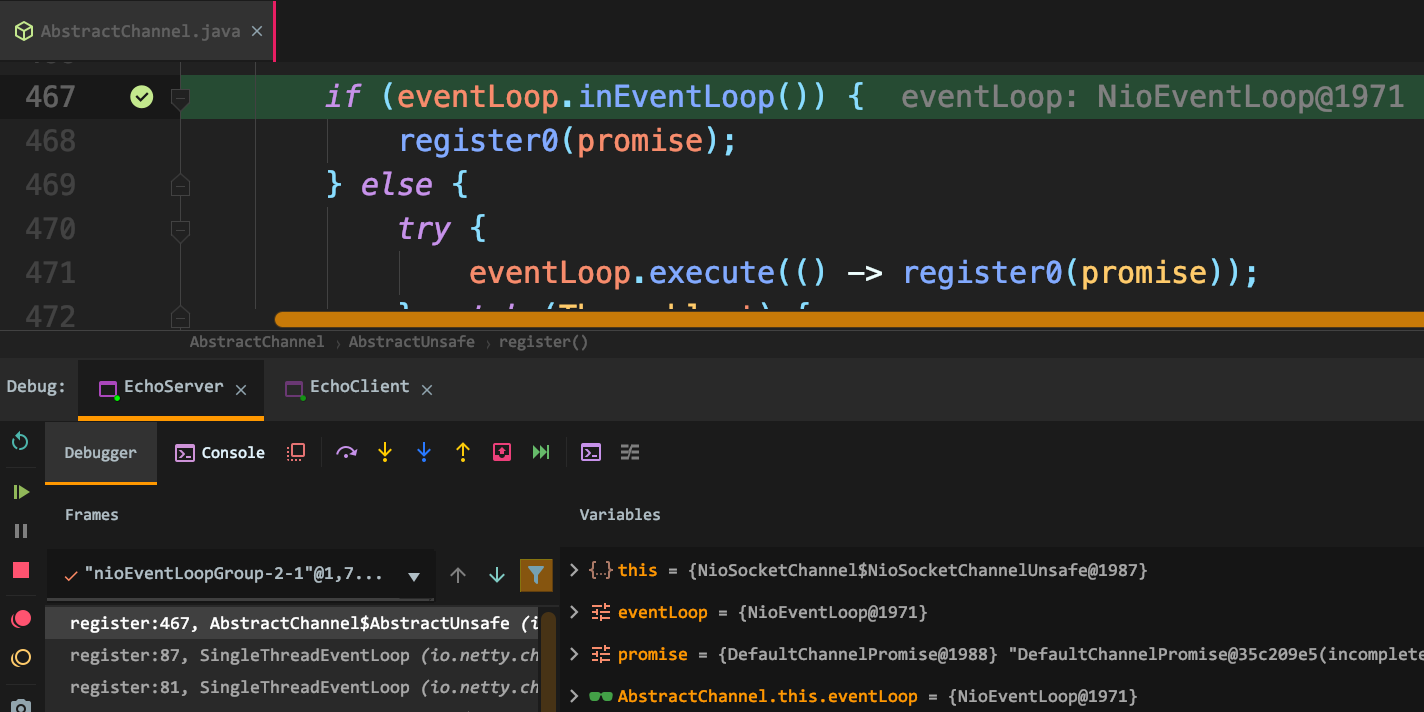Select the register:81 SingleThreadEventLoop frame
Image resolution: width=1424 pixels, height=712 pixels.
[x=292, y=687]
